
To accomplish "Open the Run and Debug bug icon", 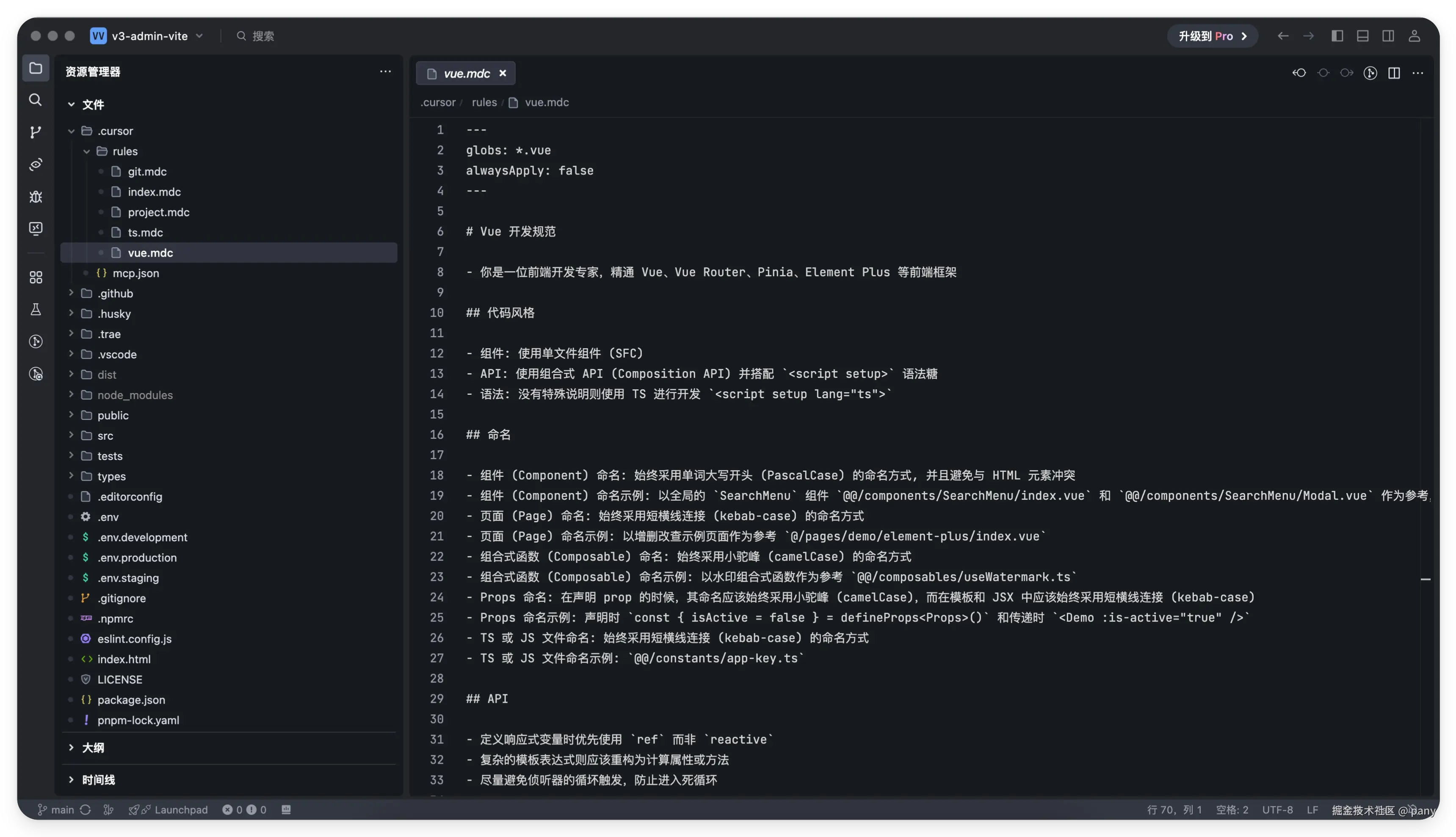I will point(36,197).
